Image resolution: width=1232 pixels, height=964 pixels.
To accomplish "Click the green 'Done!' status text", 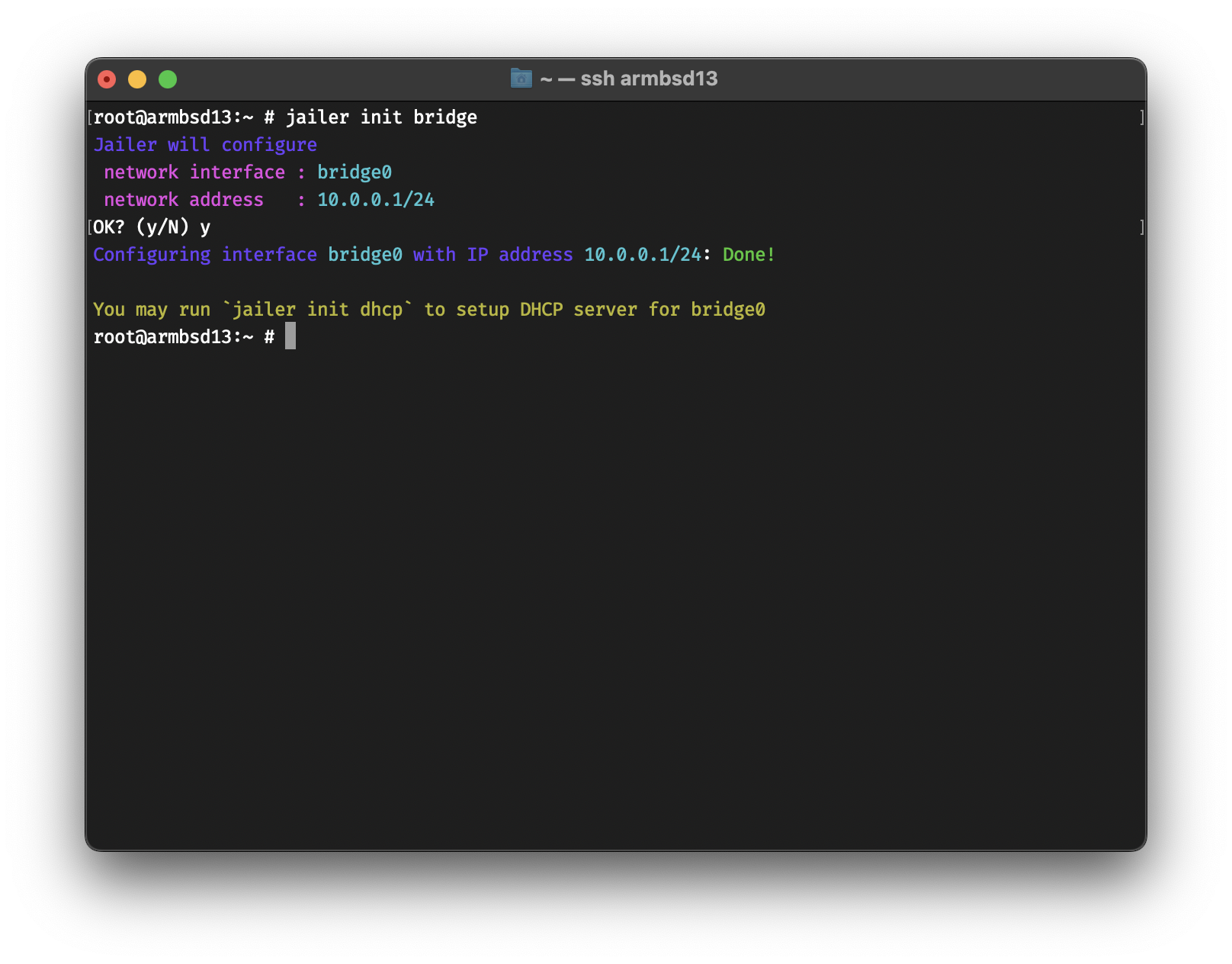I will [x=749, y=255].
